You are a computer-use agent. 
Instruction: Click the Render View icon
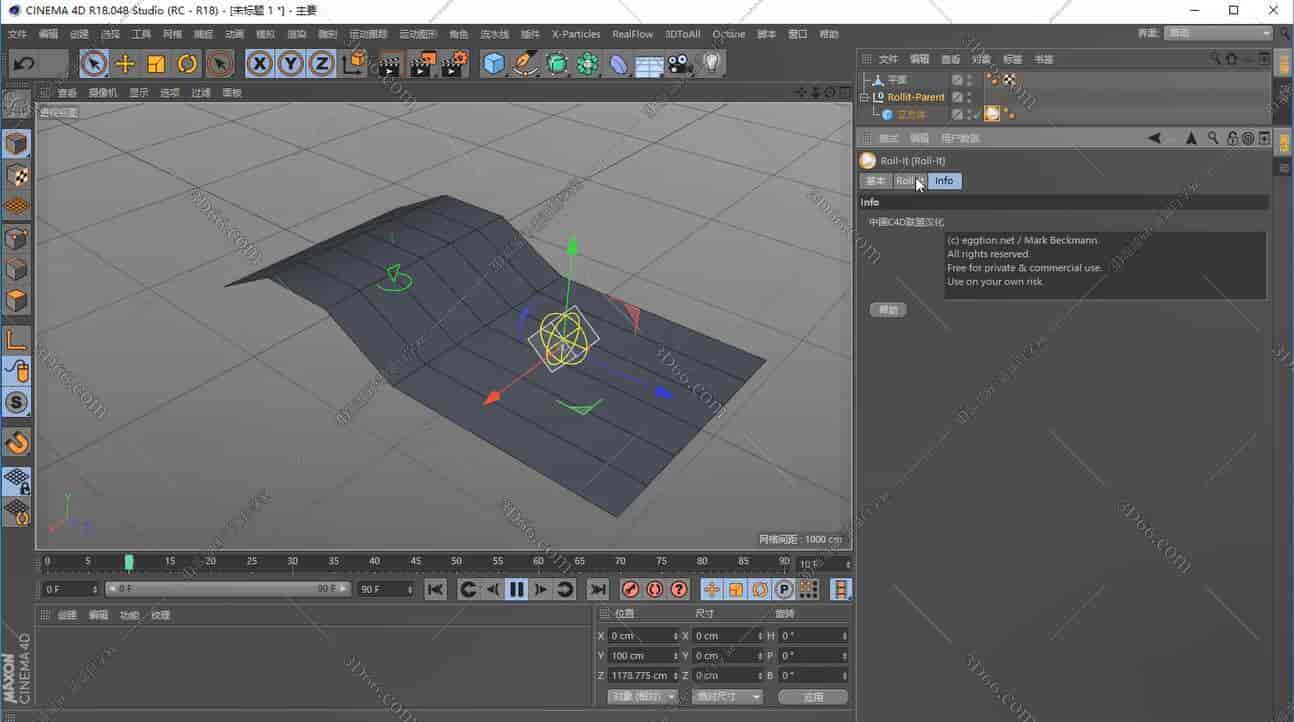[388, 64]
